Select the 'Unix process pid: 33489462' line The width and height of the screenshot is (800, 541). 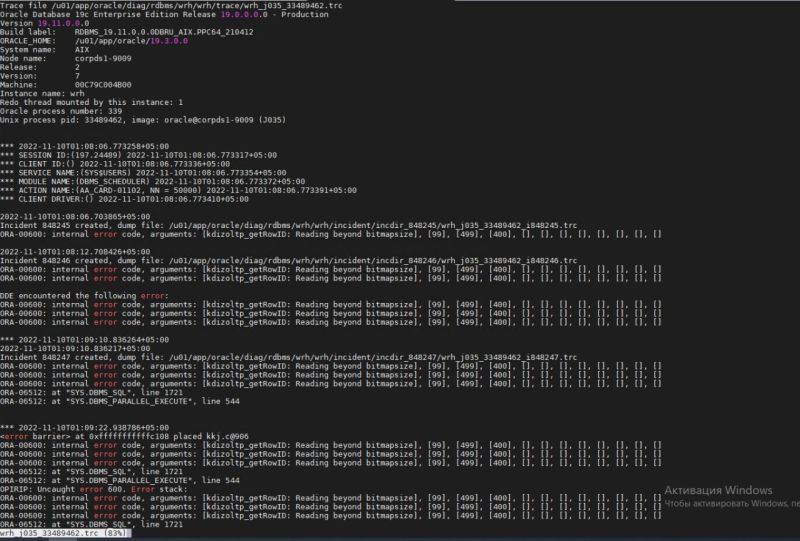point(143,120)
